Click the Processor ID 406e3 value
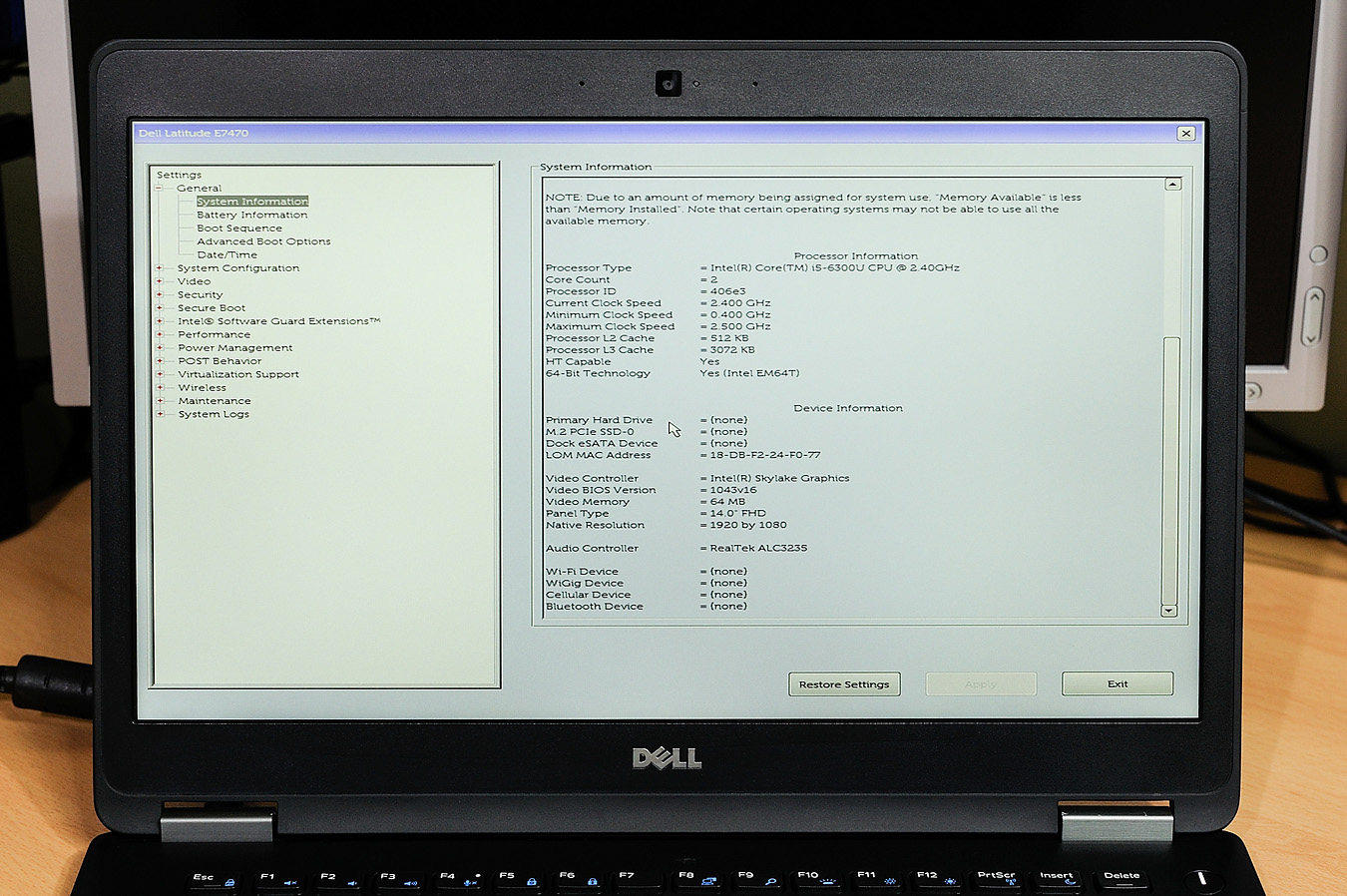The height and width of the screenshot is (896, 1347). click(x=728, y=291)
